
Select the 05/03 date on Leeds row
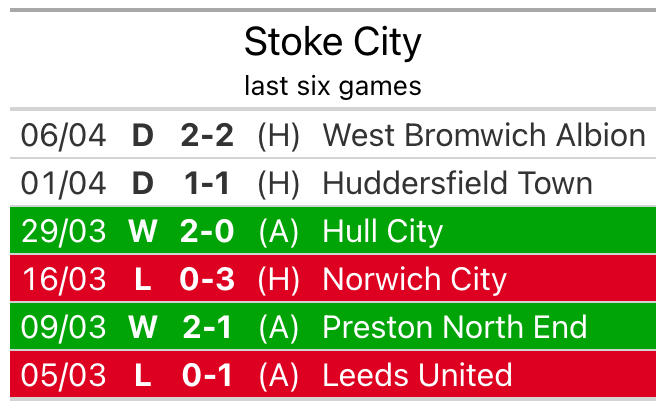63,375
